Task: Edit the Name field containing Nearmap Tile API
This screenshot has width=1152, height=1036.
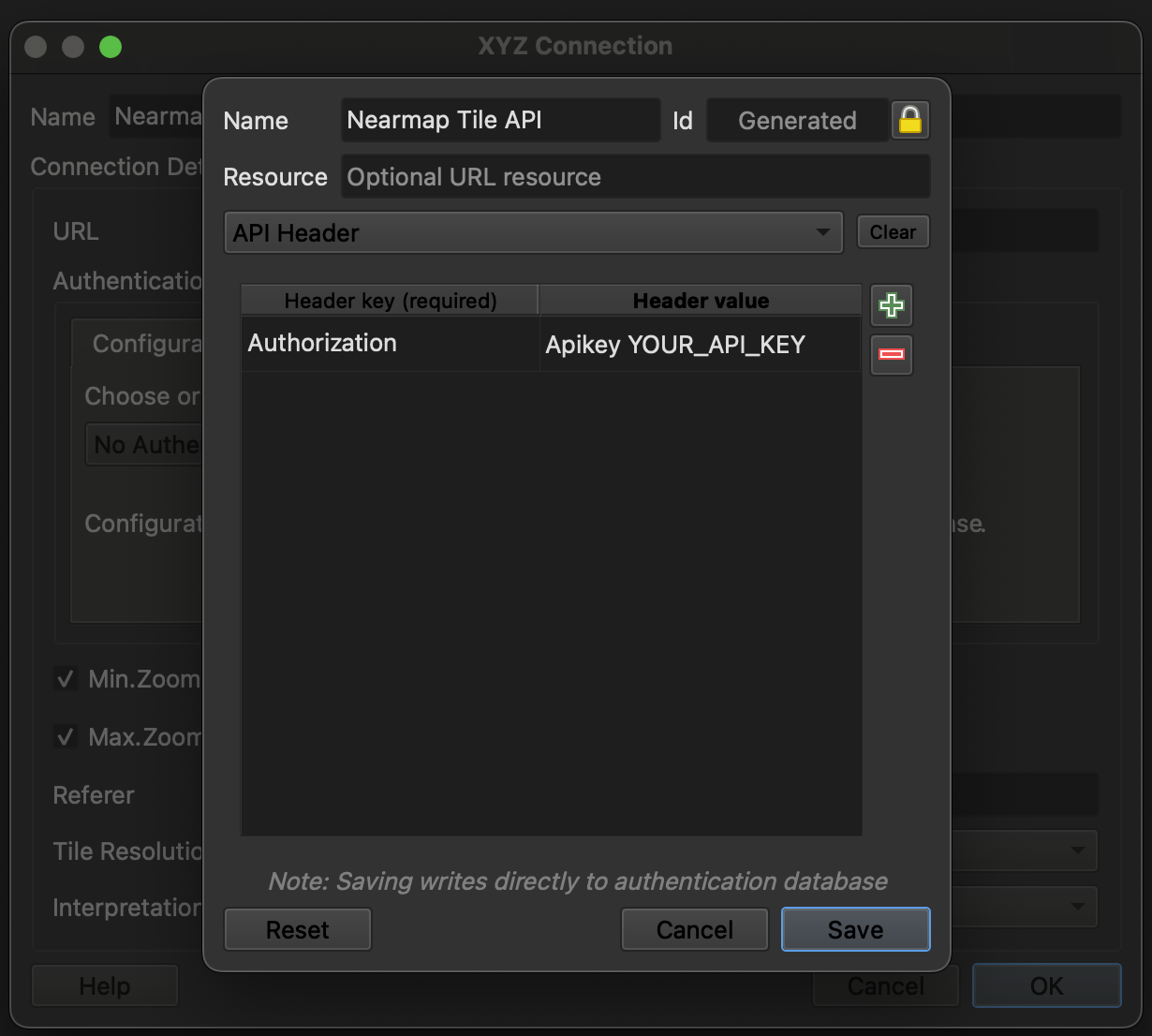Action: click(x=499, y=120)
